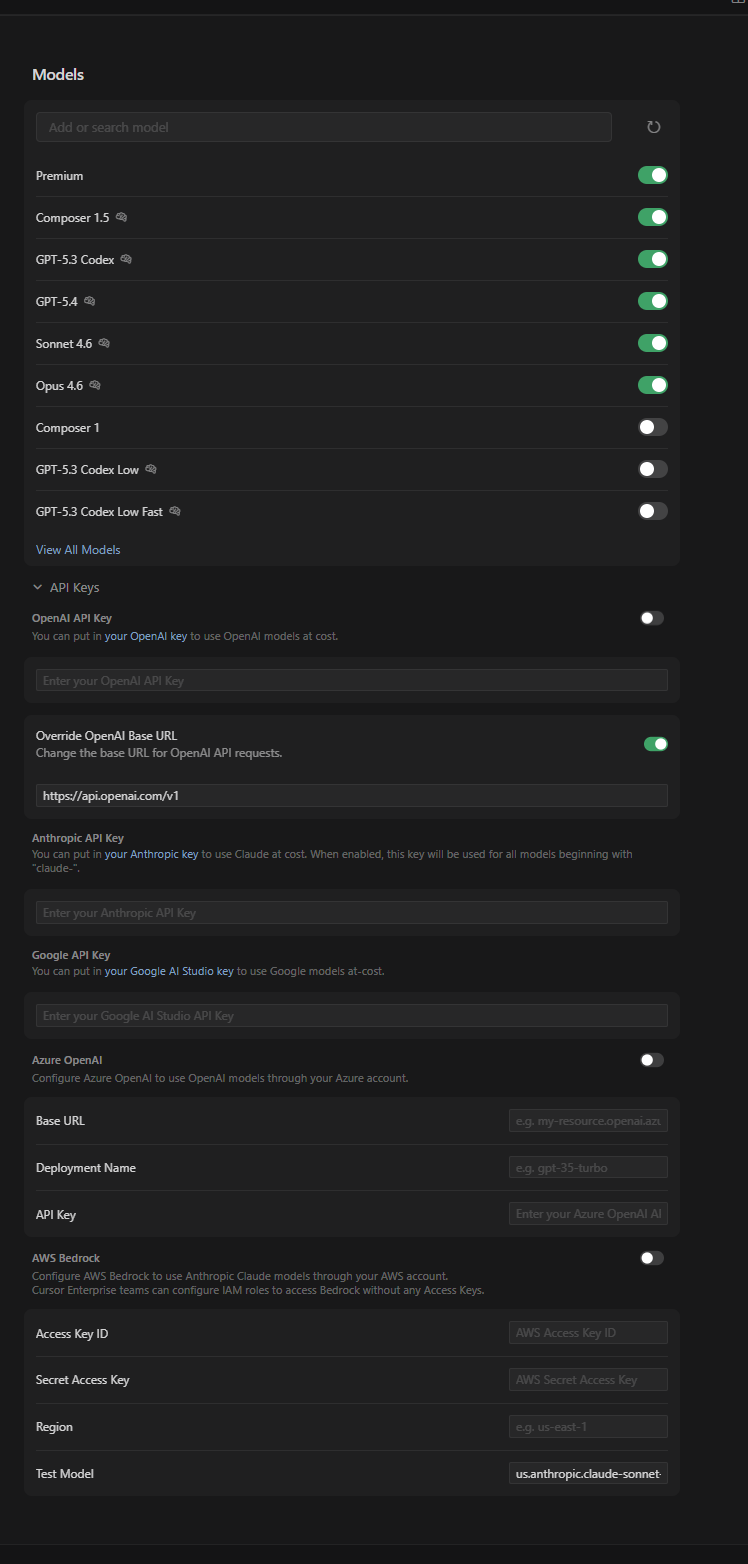748x1564 pixels.
Task: Click the brain icon beside GPT-5.3 Codex Low Fast
Action: (x=175, y=511)
